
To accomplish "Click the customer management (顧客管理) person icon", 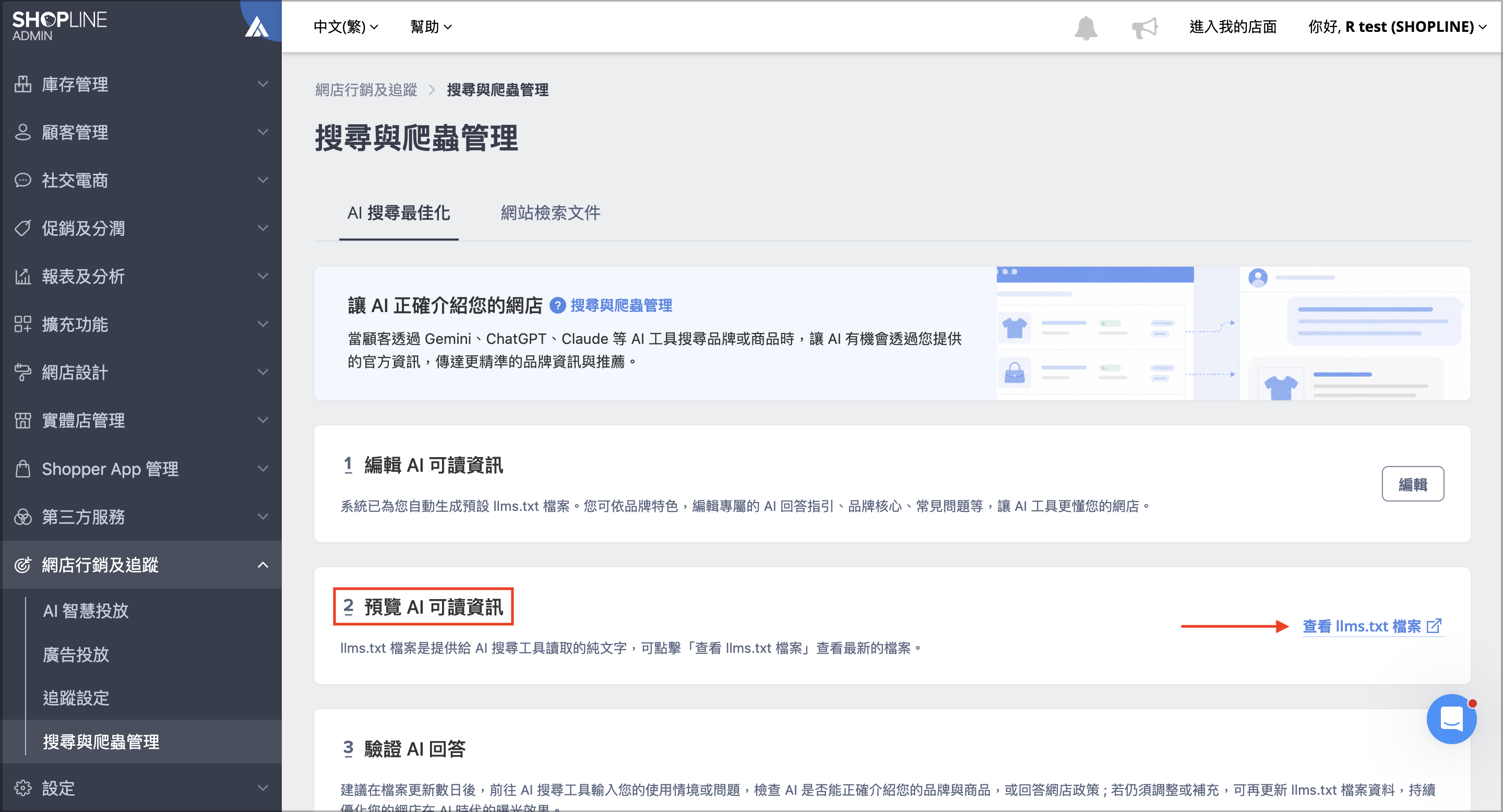I will click(x=23, y=132).
